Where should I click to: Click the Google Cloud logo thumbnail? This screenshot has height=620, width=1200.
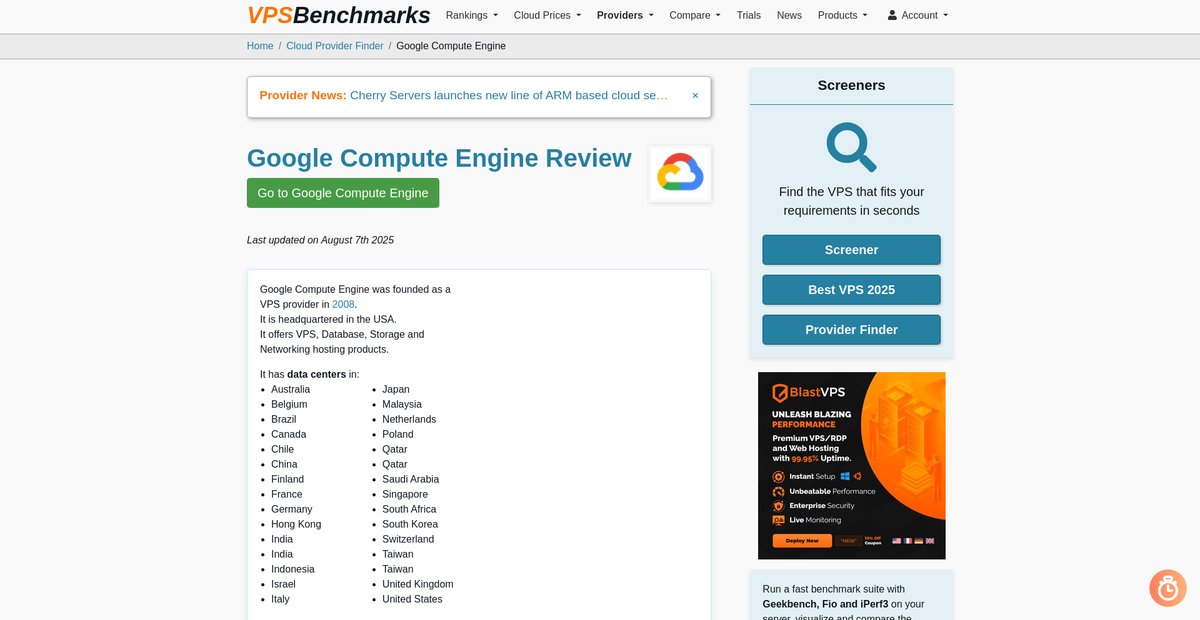(x=680, y=174)
